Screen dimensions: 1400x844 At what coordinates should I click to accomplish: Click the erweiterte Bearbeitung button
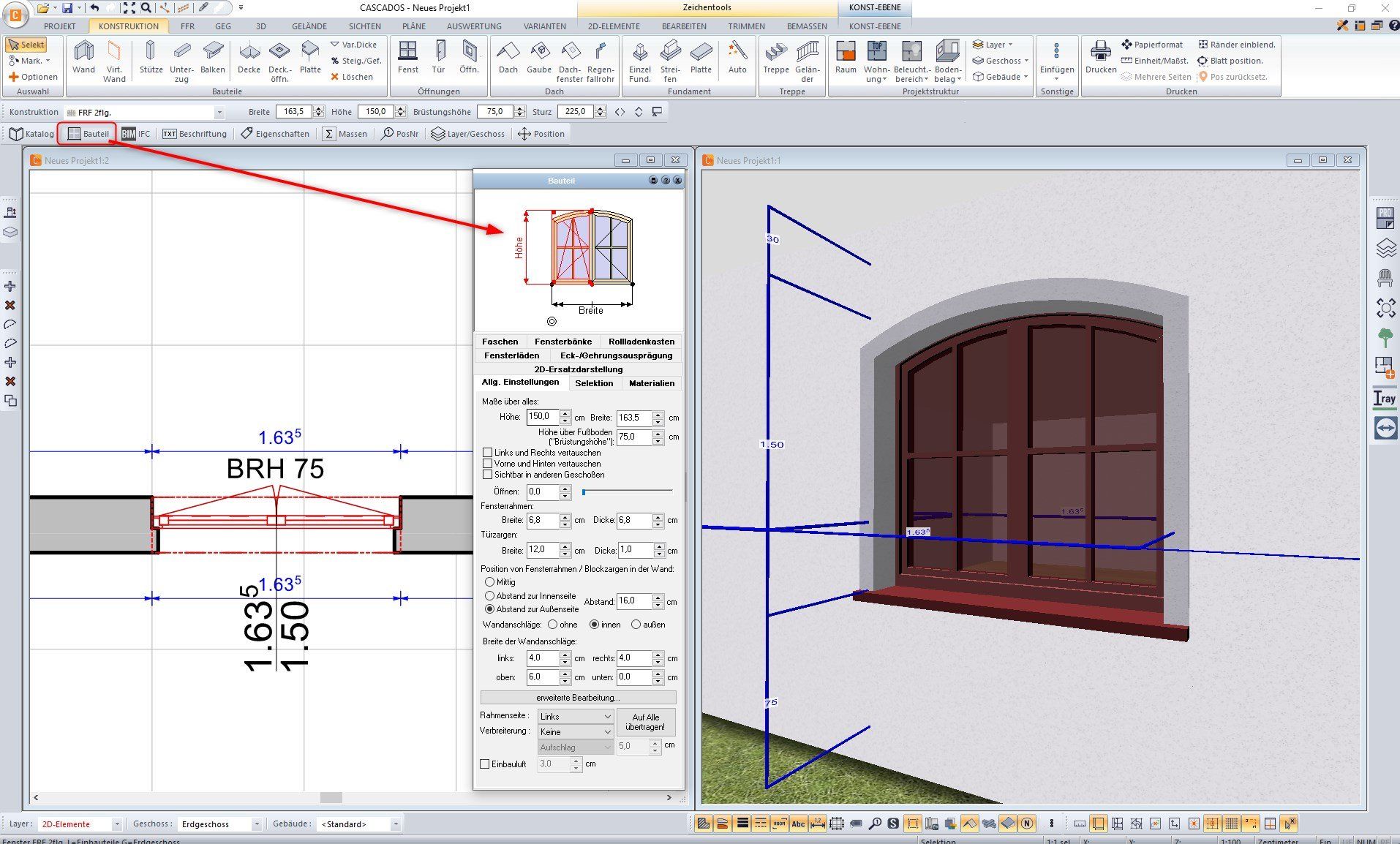click(577, 698)
